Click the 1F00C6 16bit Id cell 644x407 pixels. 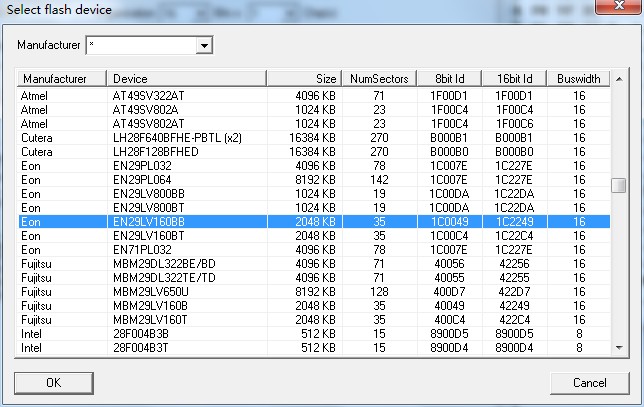pyautogui.click(x=514, y=124)
